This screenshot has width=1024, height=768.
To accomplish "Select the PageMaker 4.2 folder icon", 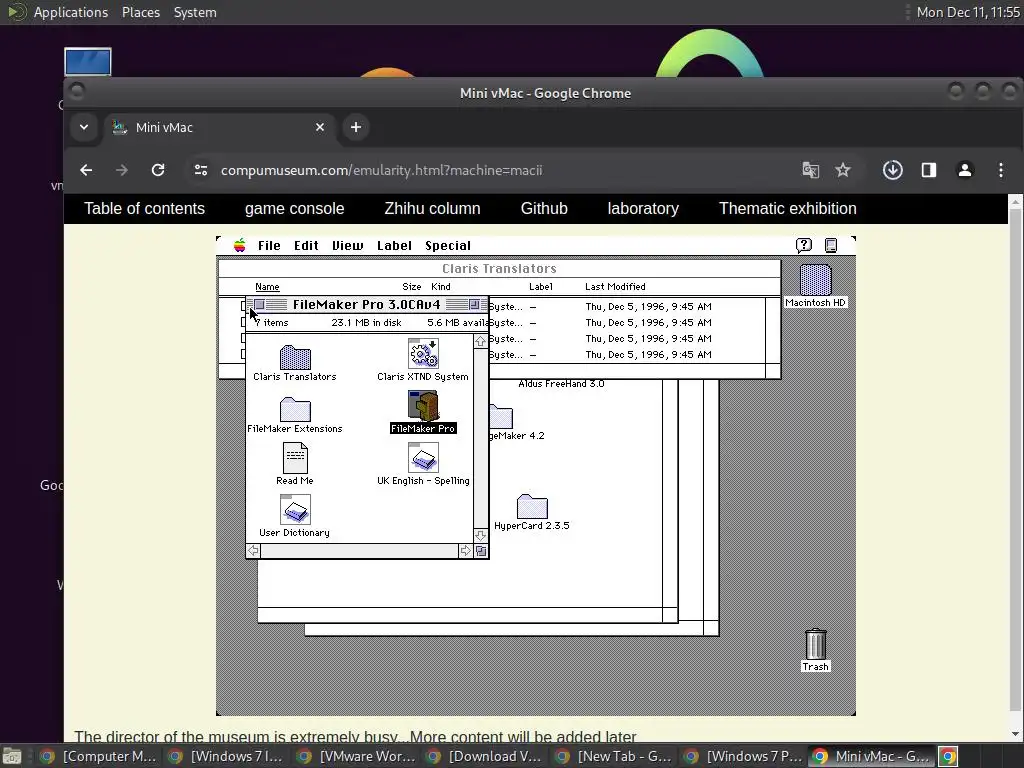I will tap(502, 417).
